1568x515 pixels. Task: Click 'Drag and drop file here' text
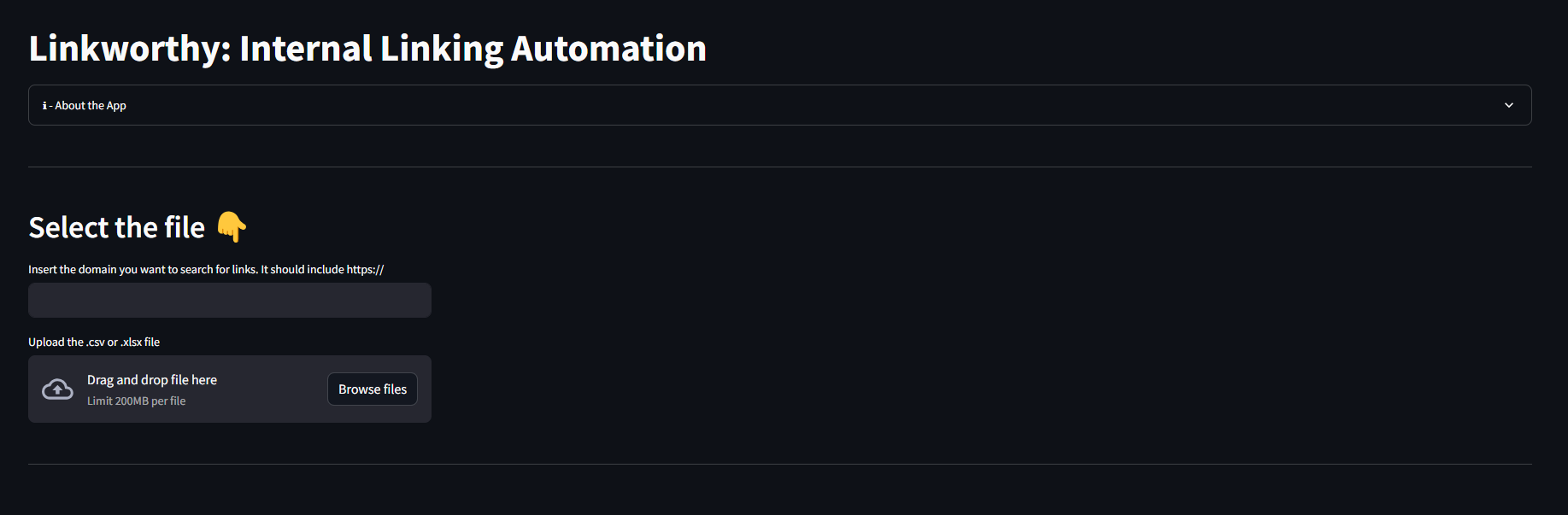click(152, 379)
